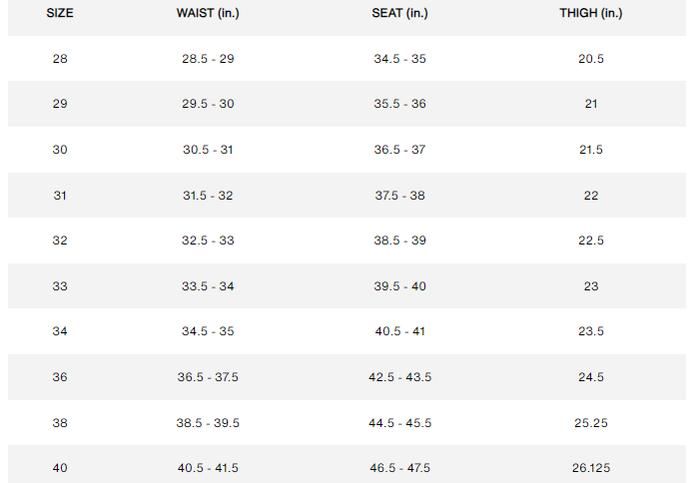
Task: Click the SIZE column header
Action: (x=60, y=13)
